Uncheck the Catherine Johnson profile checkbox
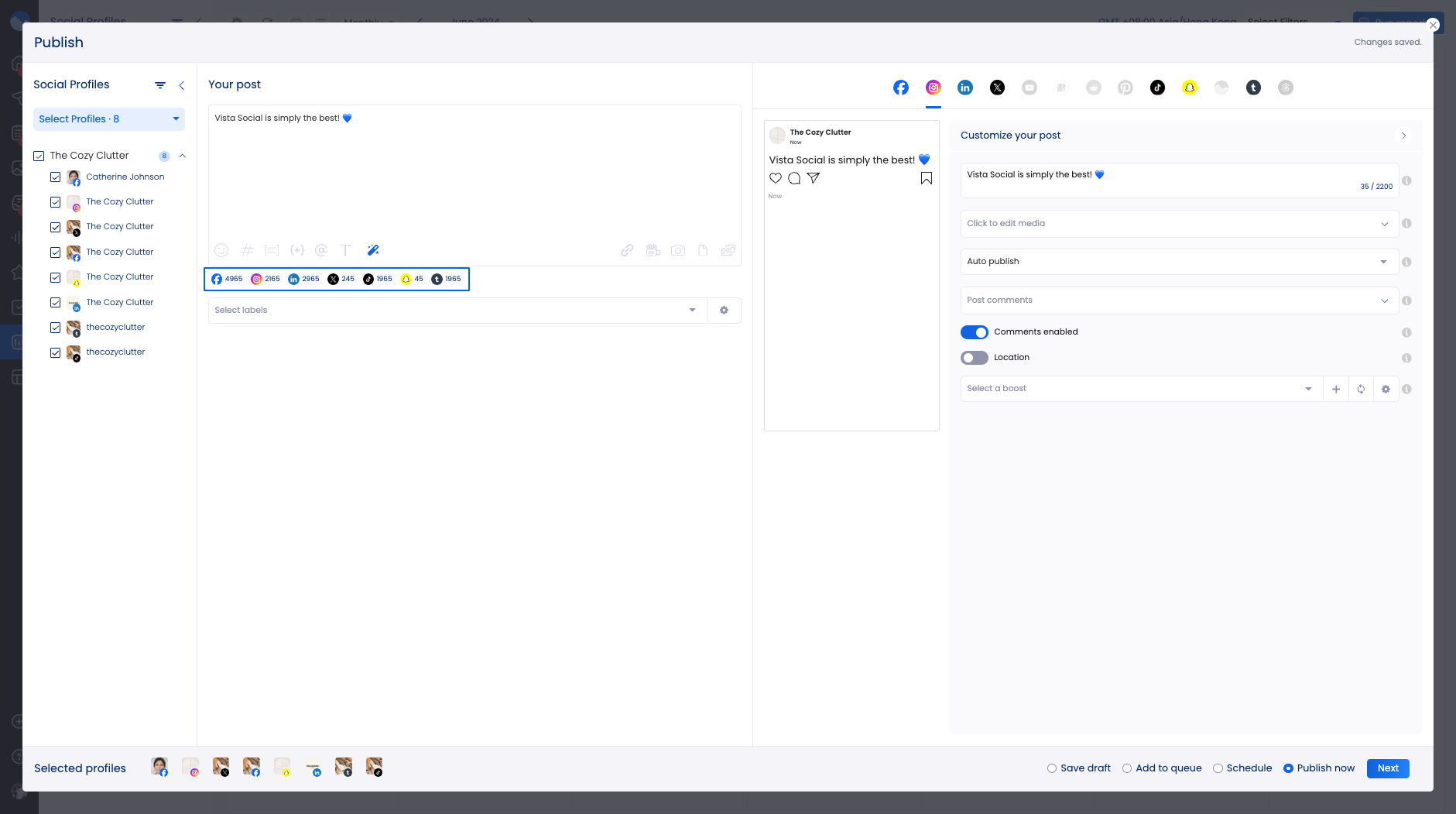The width and height of the screenshot is (1456, 814). pyautogui.click(x=56, y=177)
